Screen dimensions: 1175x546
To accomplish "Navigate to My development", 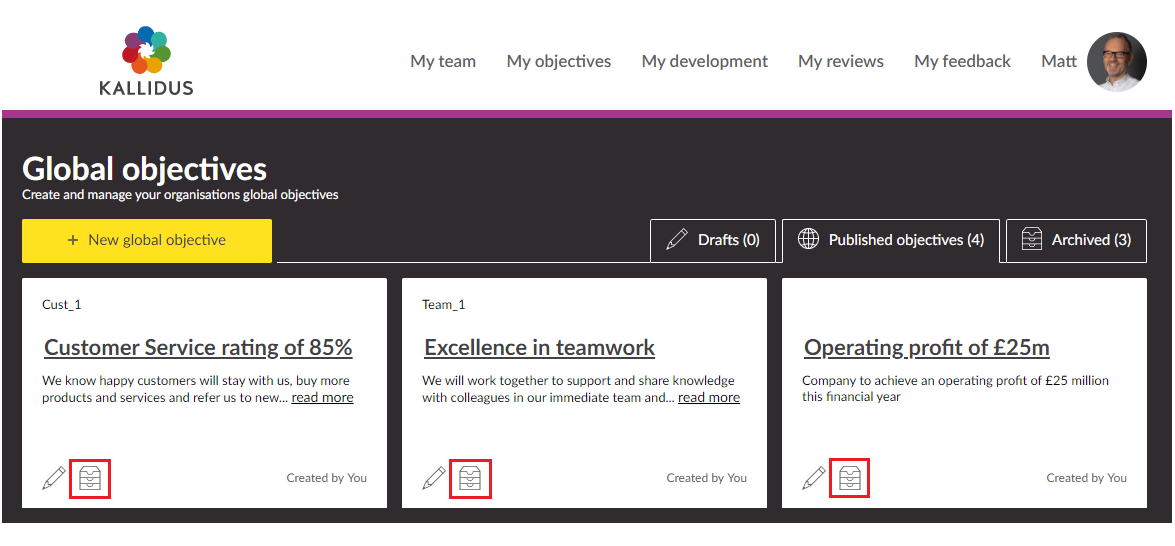I will click(x=705, y=61).
